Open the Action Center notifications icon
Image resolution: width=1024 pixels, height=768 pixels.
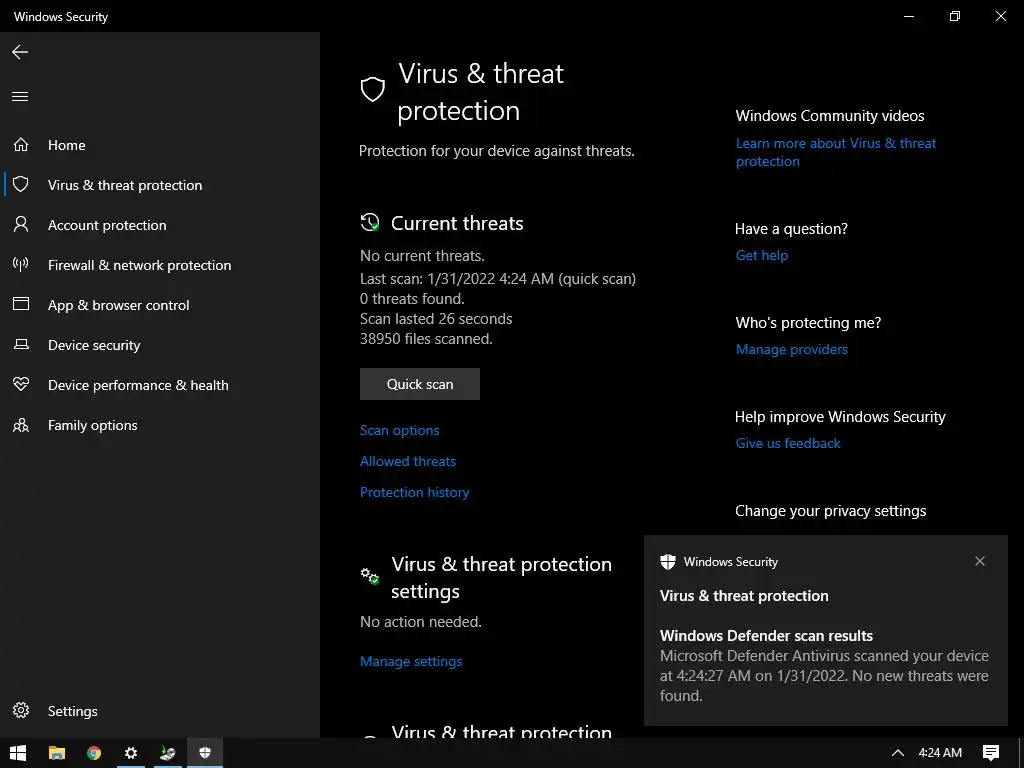pyautogui.click(x=991, y=753)
